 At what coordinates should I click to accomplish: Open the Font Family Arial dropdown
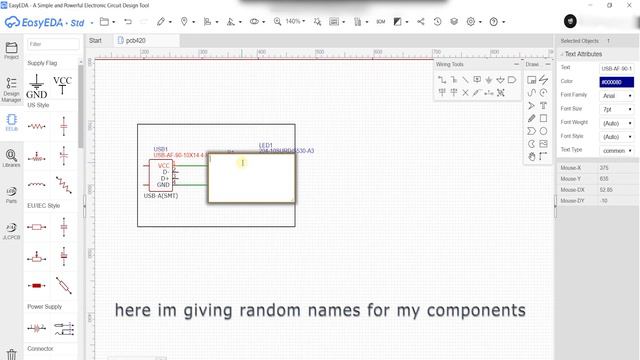click(x=617, y=96)
